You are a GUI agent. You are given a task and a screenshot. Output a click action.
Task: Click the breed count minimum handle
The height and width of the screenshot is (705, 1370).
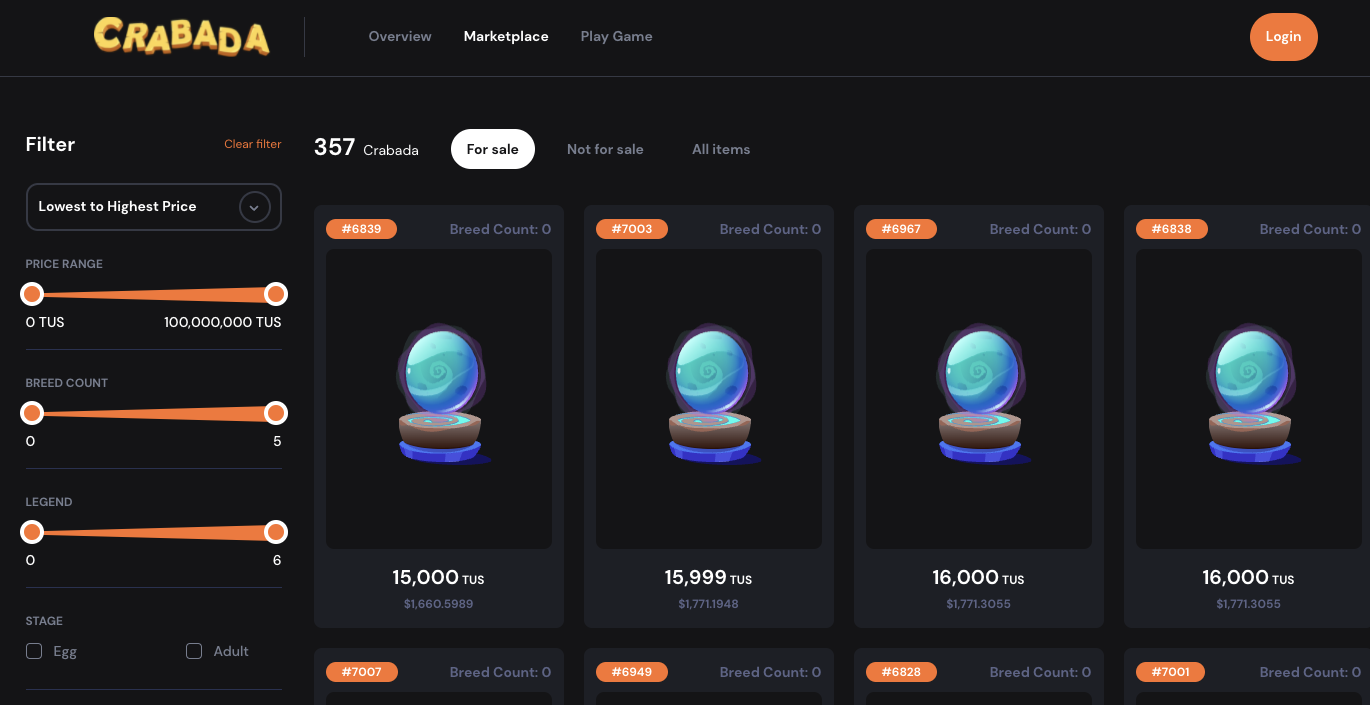point(32,413)
